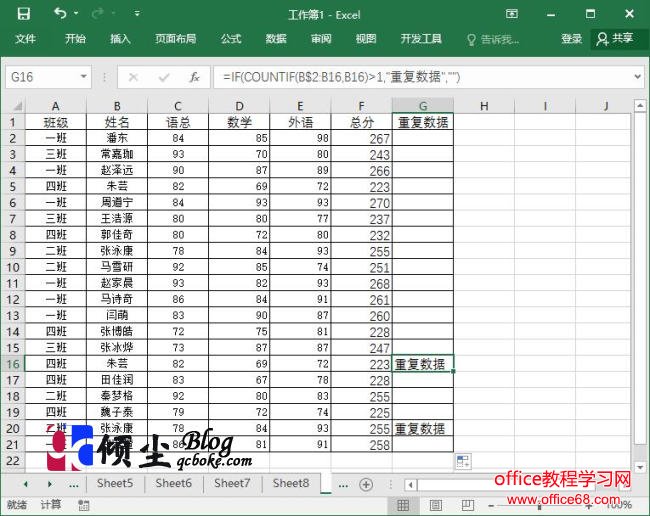Open the 公式 ribbon tab
Image resolution: width=650 pixels, height=516 pixels.
[231, 39]
